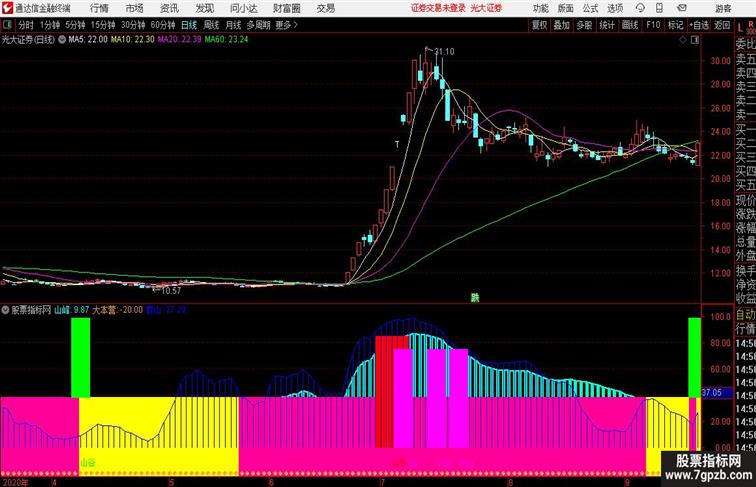The image size is (756, 487).
Task: Click the 复权 toolbar button
Action: click(539, 25)
